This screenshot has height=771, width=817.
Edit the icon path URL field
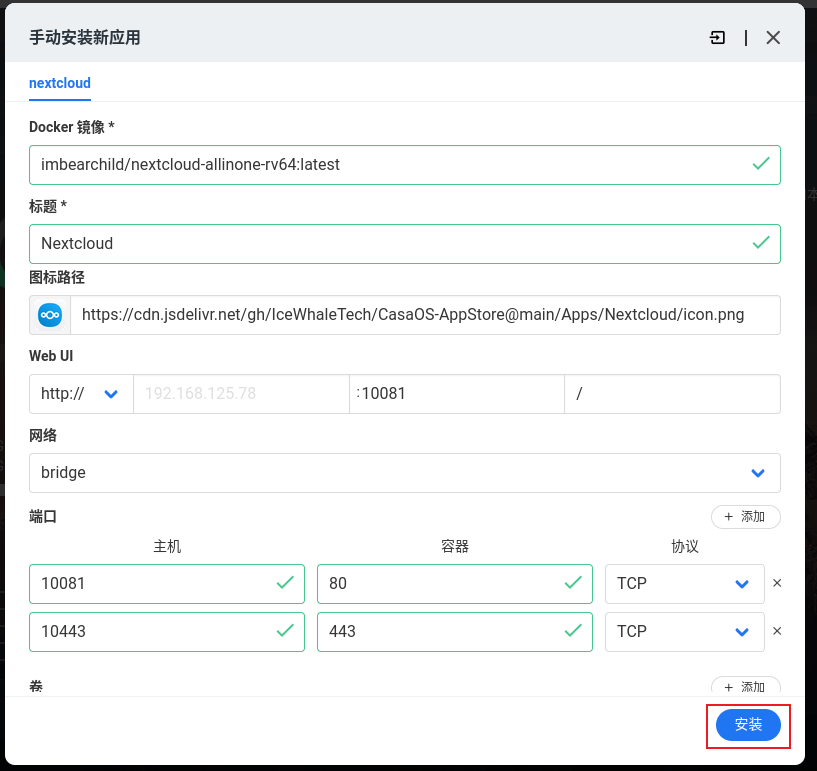[x=425, y=315]
